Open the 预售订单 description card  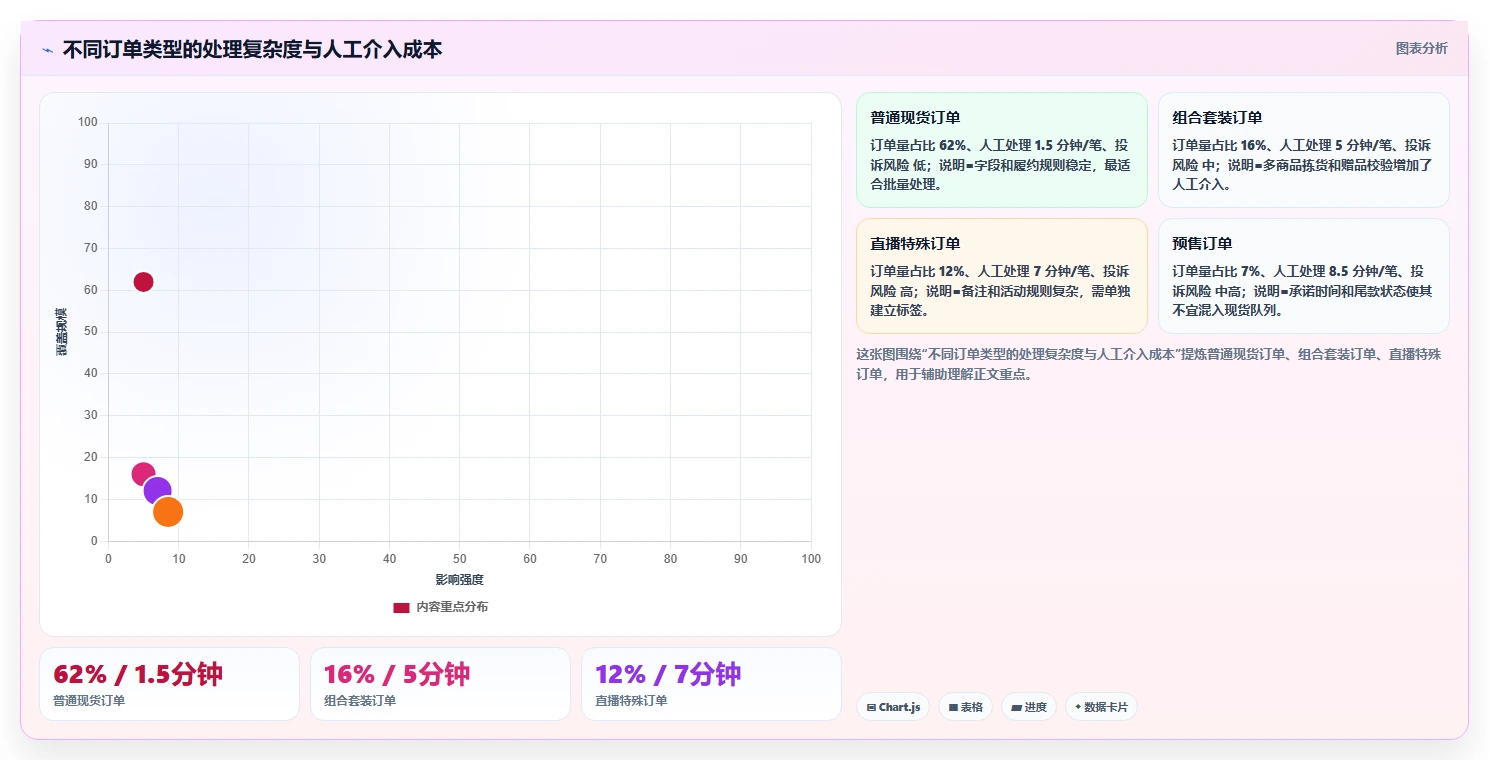point(1303,276)
